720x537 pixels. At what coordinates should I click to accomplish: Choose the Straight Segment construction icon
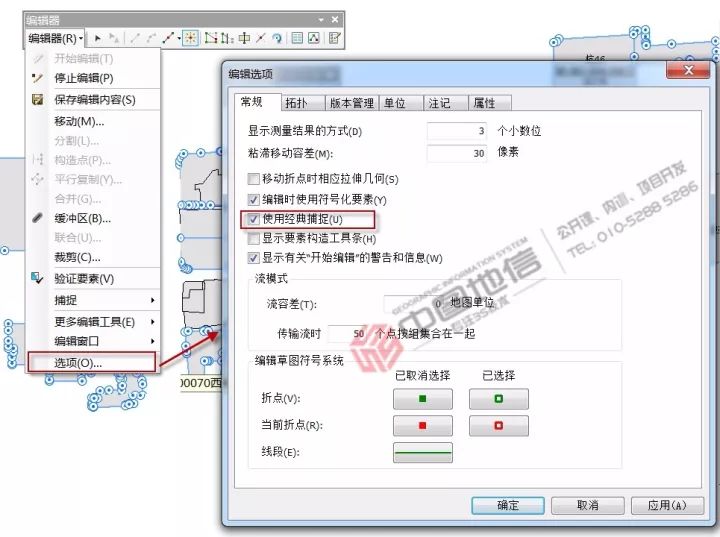pos(135,38)
